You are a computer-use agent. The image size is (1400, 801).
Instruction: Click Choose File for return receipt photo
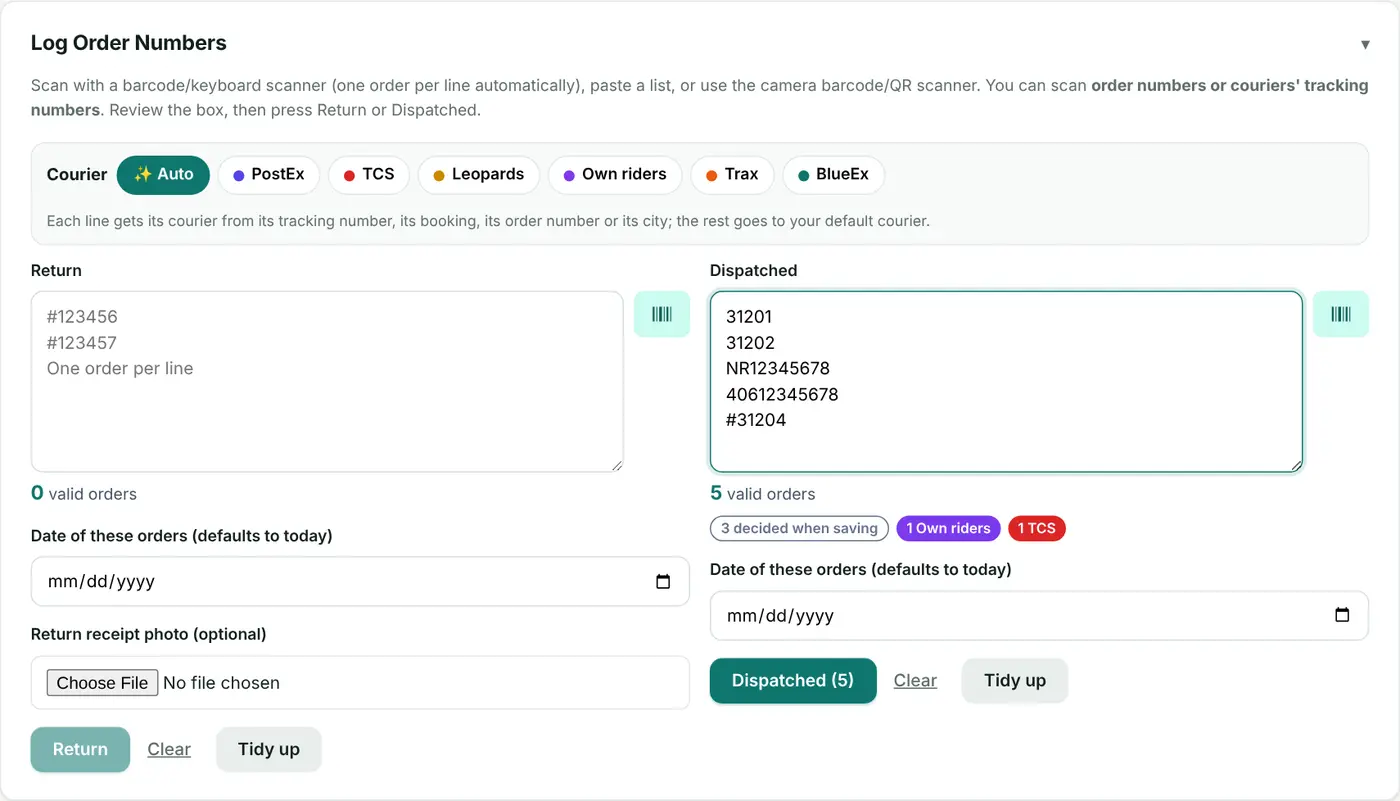pyautogui.click(x=102, y=683)
